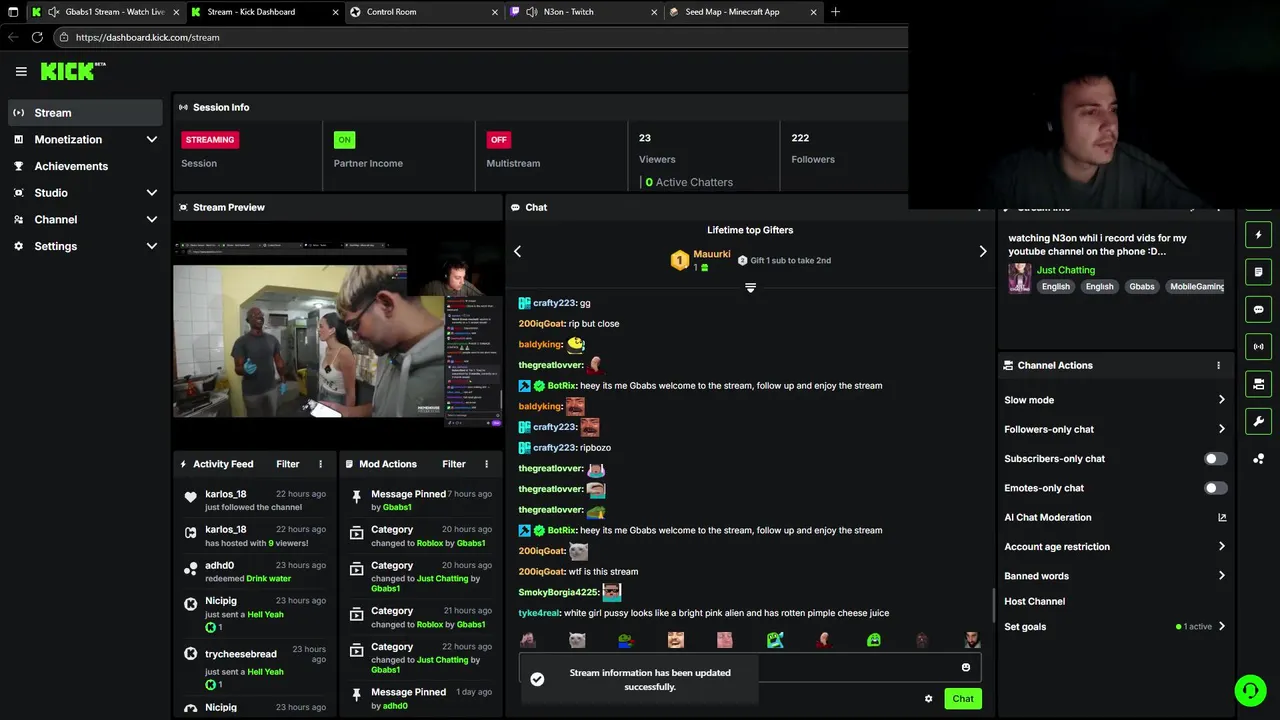The width and height of the screenshot is (1280, 720).
Task: Click the three-dots cluster icon in right sidebar
Action: click(x=1258, y=458)
